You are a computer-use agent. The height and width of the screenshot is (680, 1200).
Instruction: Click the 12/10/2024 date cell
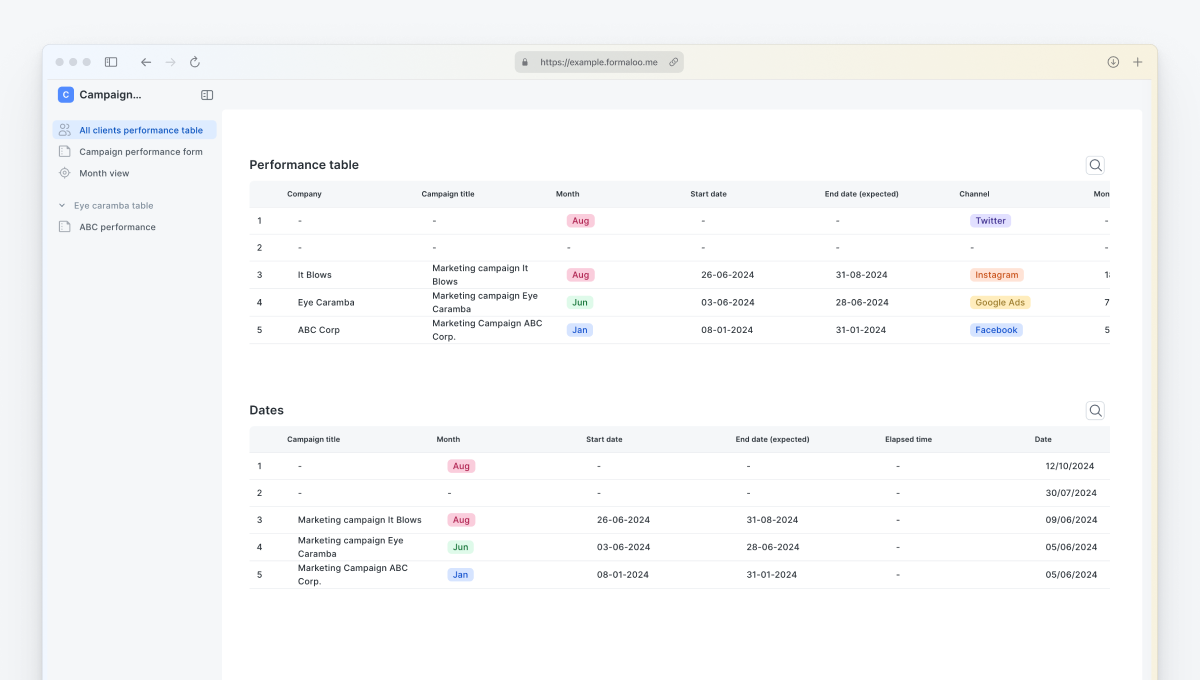tap(1070, 466)
